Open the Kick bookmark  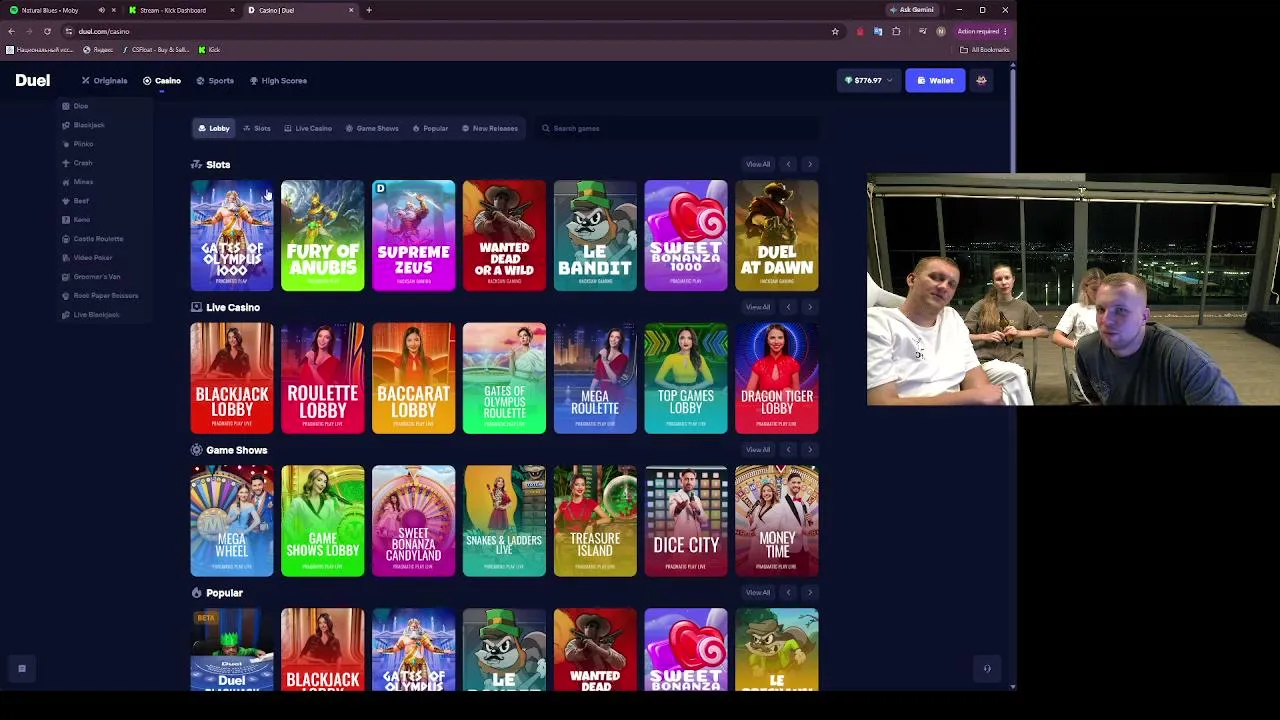(x=209, y=50)
